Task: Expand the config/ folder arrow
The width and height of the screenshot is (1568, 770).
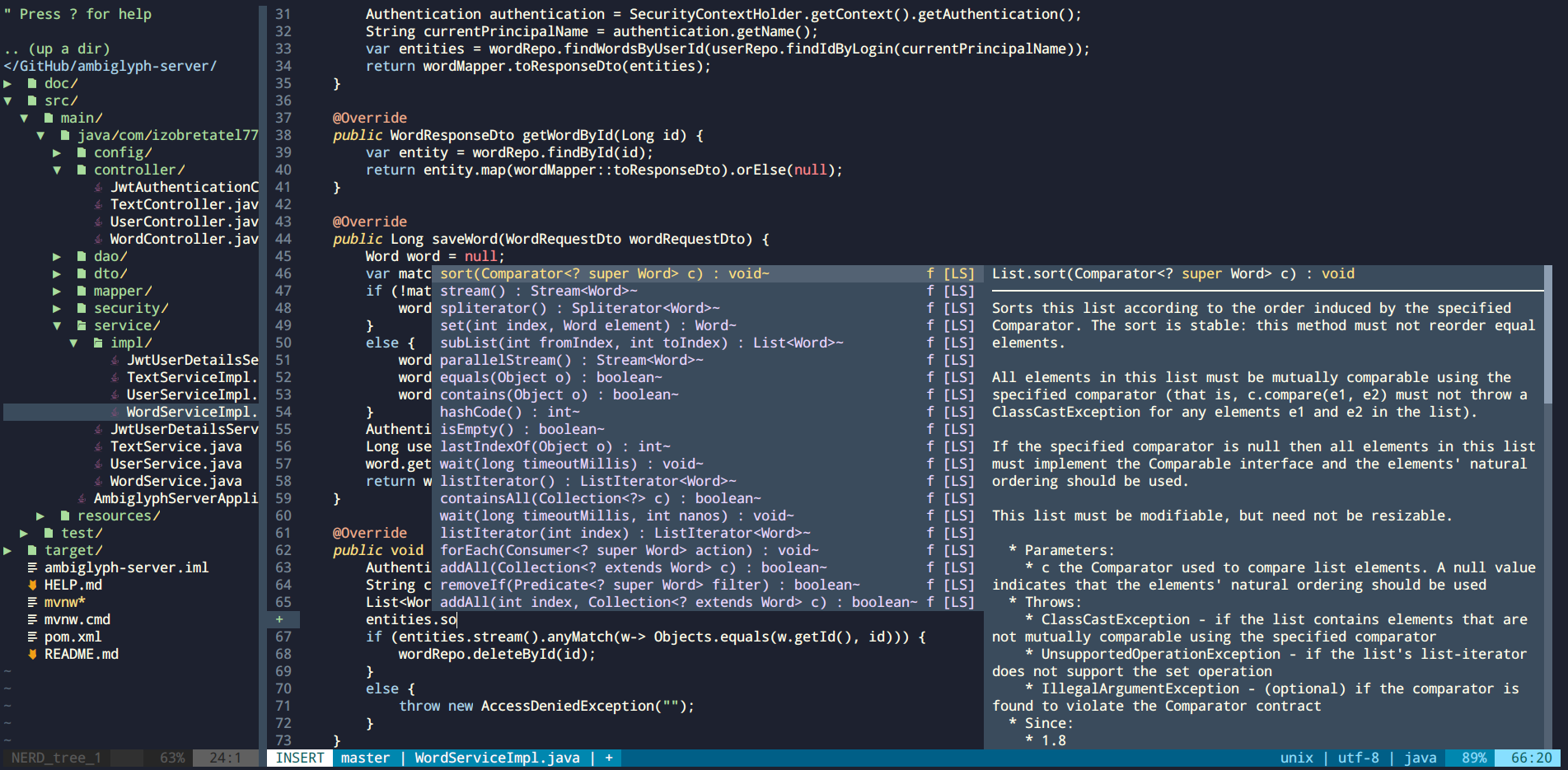Action: [x=57, y=152]
